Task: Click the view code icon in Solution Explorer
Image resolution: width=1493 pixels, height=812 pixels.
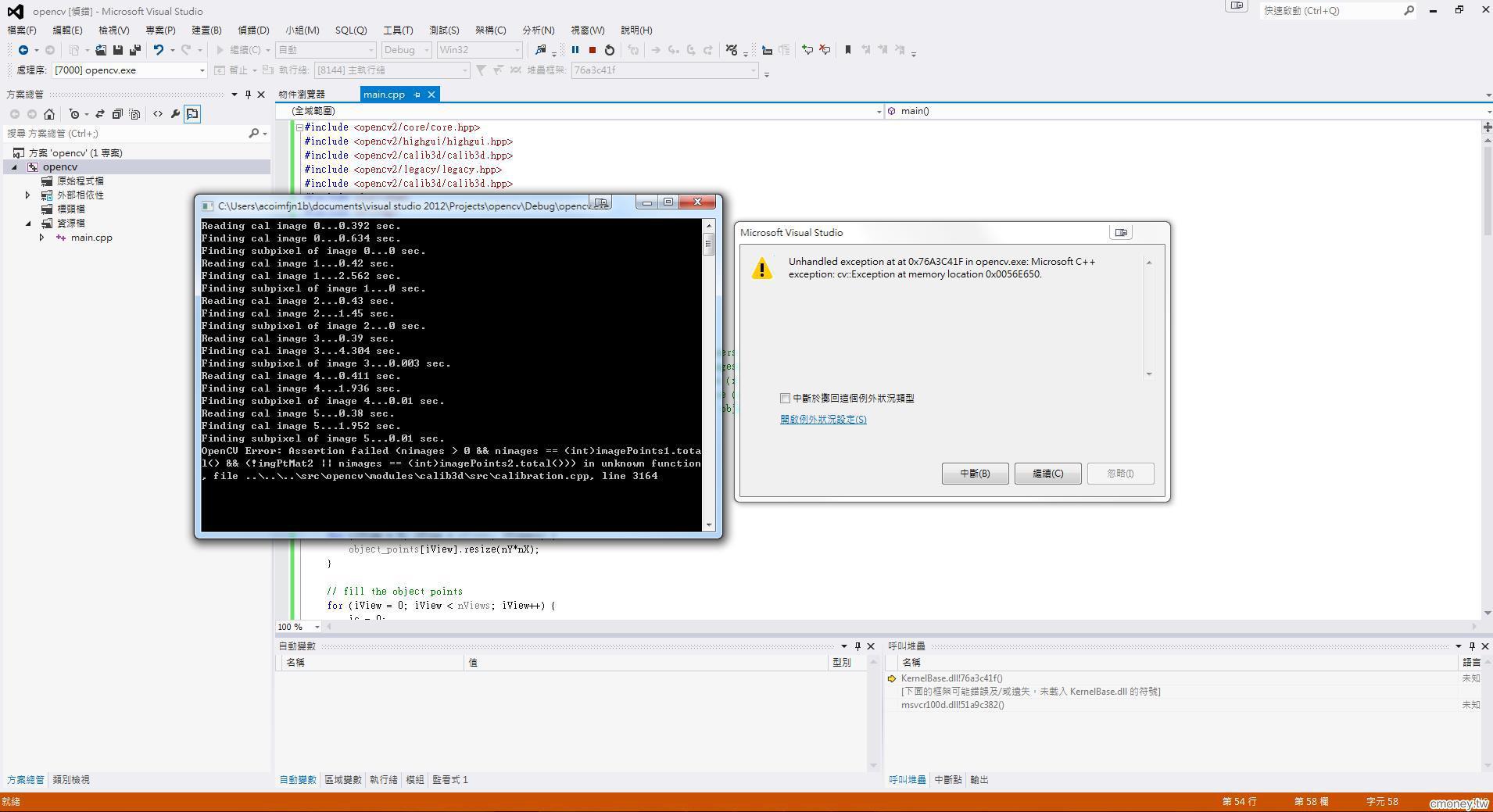Action: pos(158,114)
